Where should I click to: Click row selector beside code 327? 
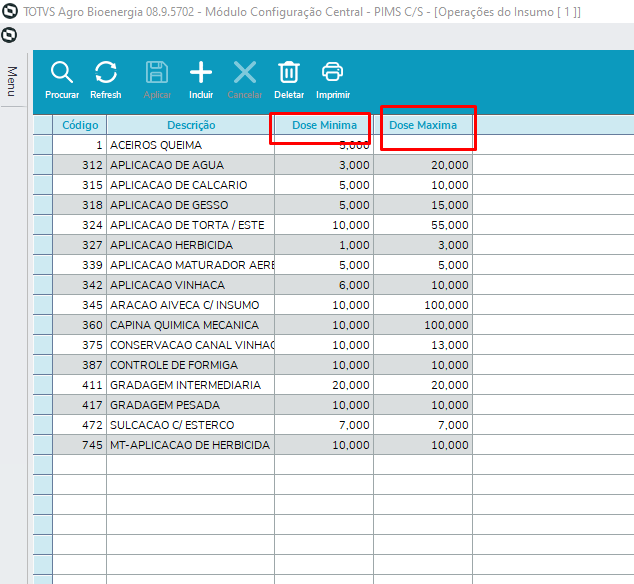[43, 245]
